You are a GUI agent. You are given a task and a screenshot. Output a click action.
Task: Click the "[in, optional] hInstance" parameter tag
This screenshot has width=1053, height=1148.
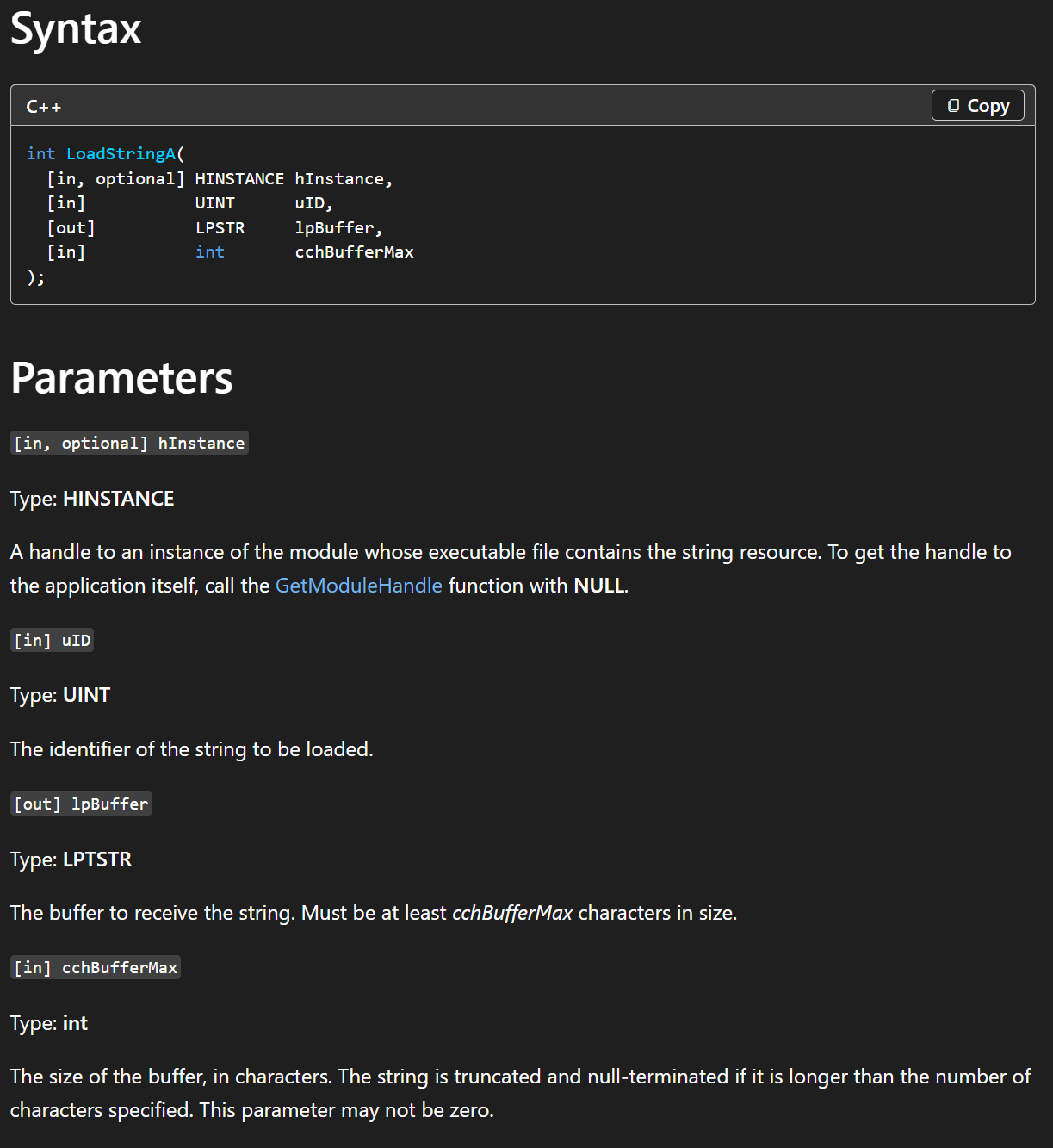point(129,443)
